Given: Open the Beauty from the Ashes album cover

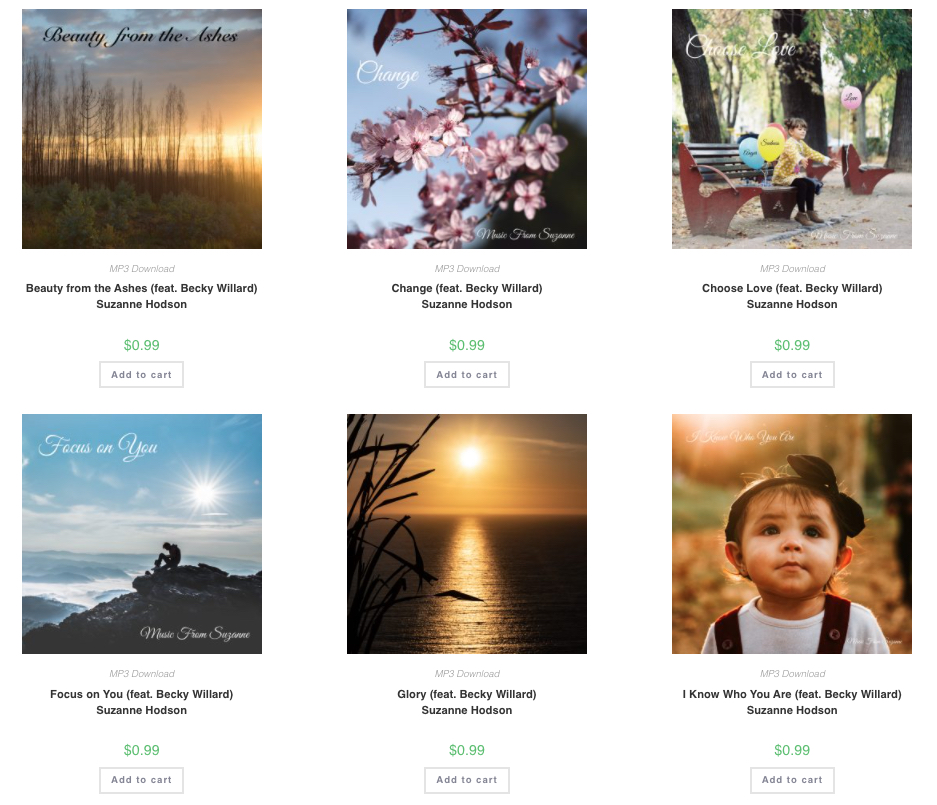Looking at the screenshot, I should click(x=142, y=128).
